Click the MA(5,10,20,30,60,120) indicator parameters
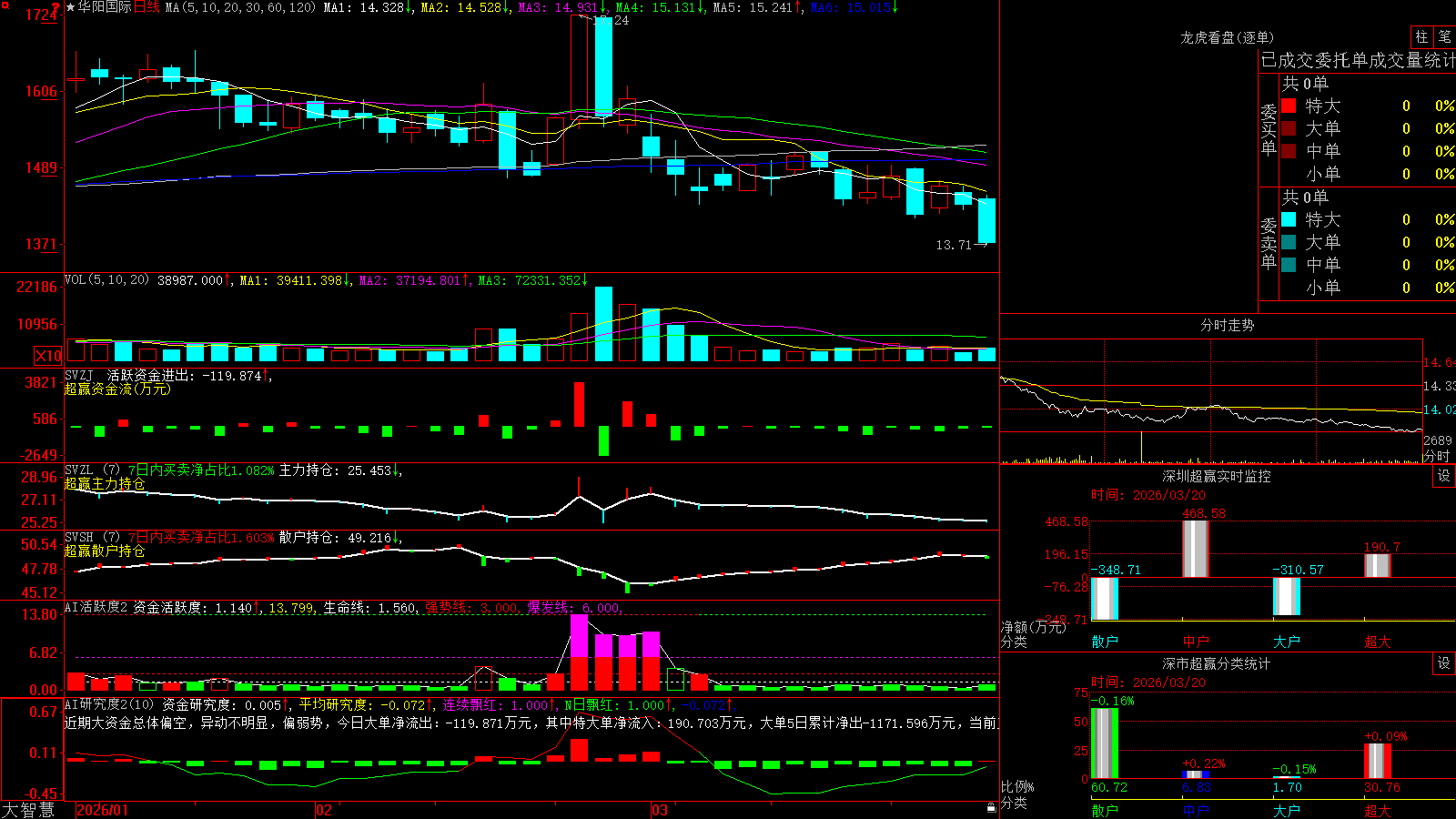 (240, 7)
